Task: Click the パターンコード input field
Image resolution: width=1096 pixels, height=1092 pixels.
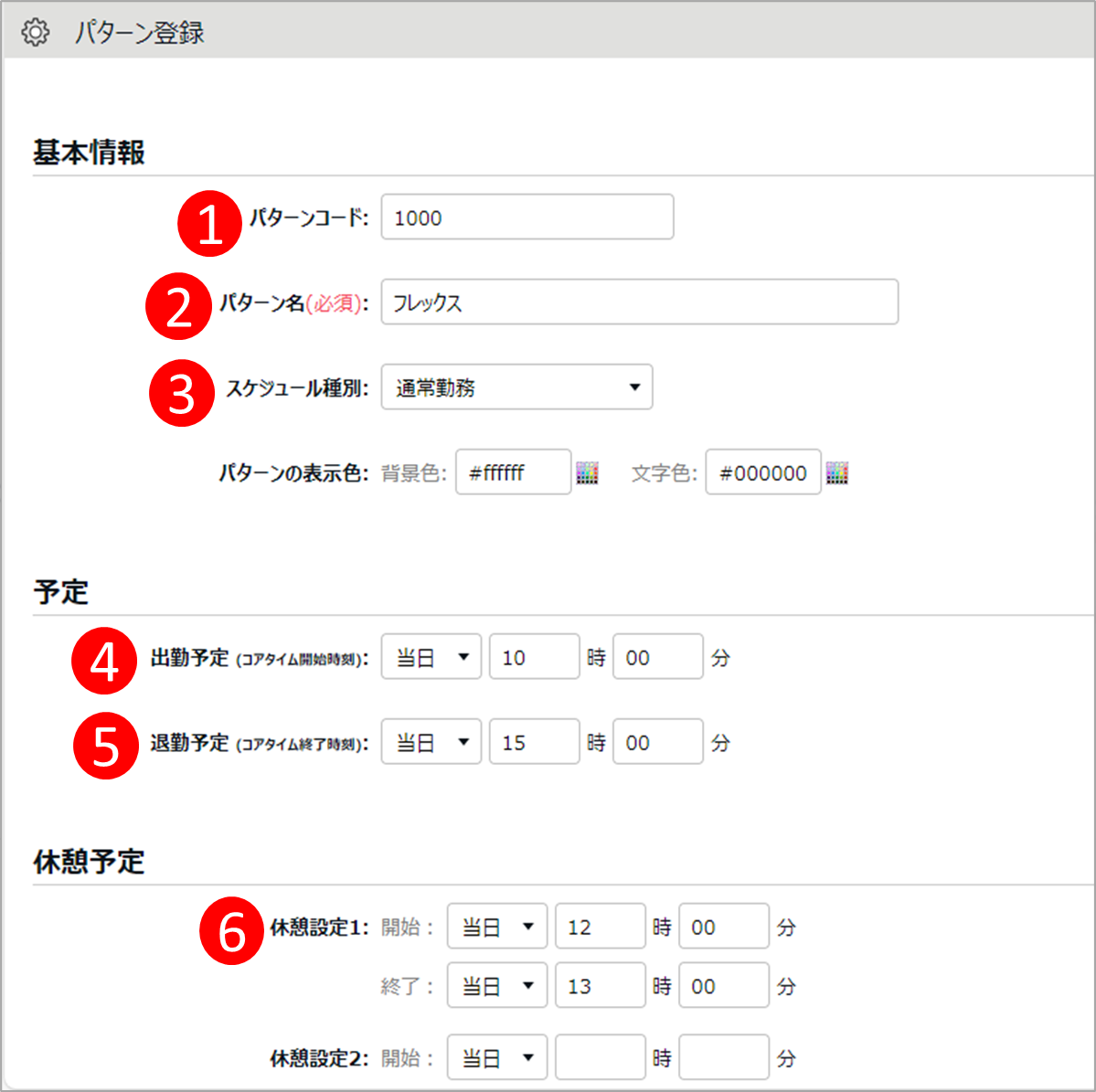Action: point(527,217)
